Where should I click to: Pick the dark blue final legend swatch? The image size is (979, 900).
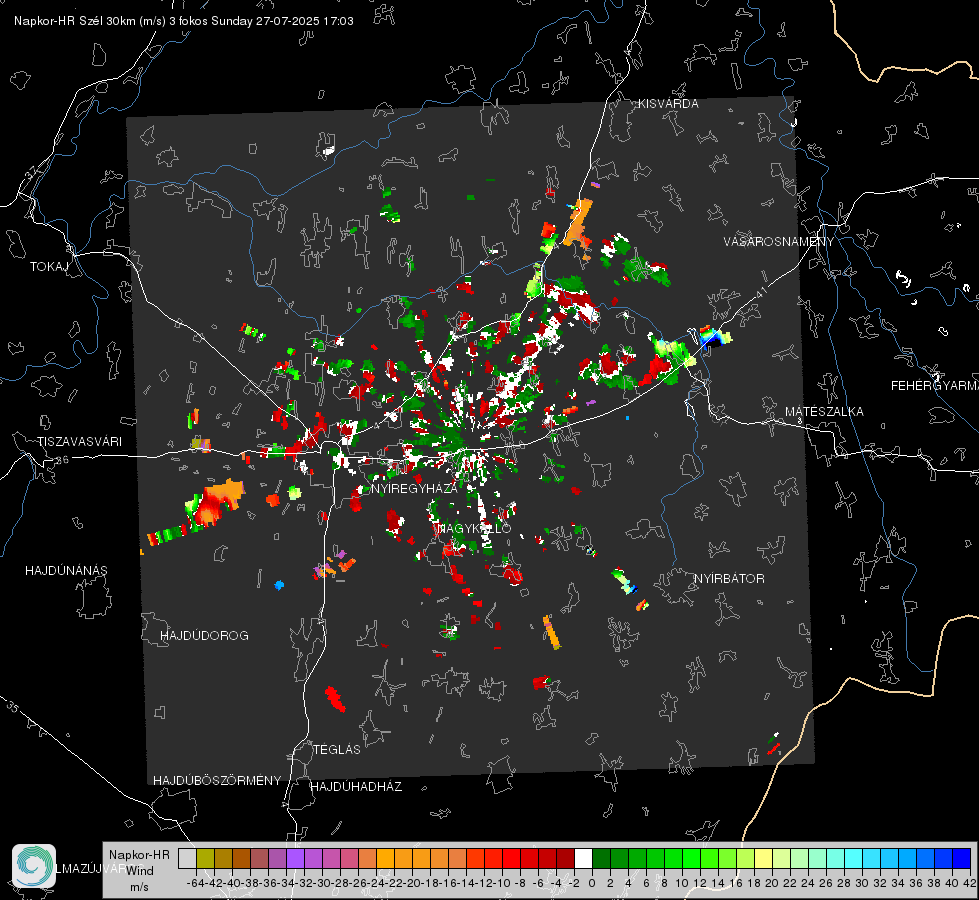[962, 858]
